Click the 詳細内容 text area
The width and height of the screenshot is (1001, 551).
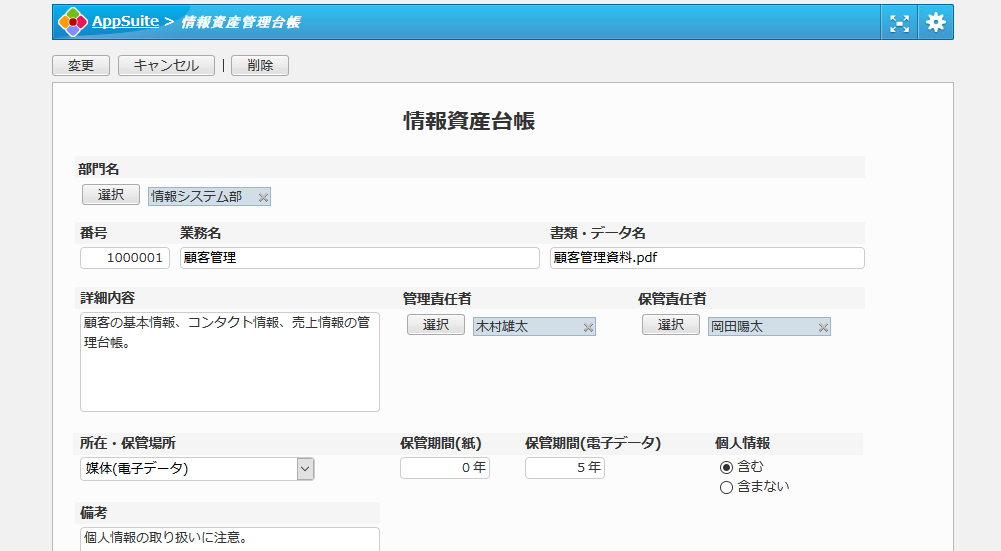(x=230, y=362)
